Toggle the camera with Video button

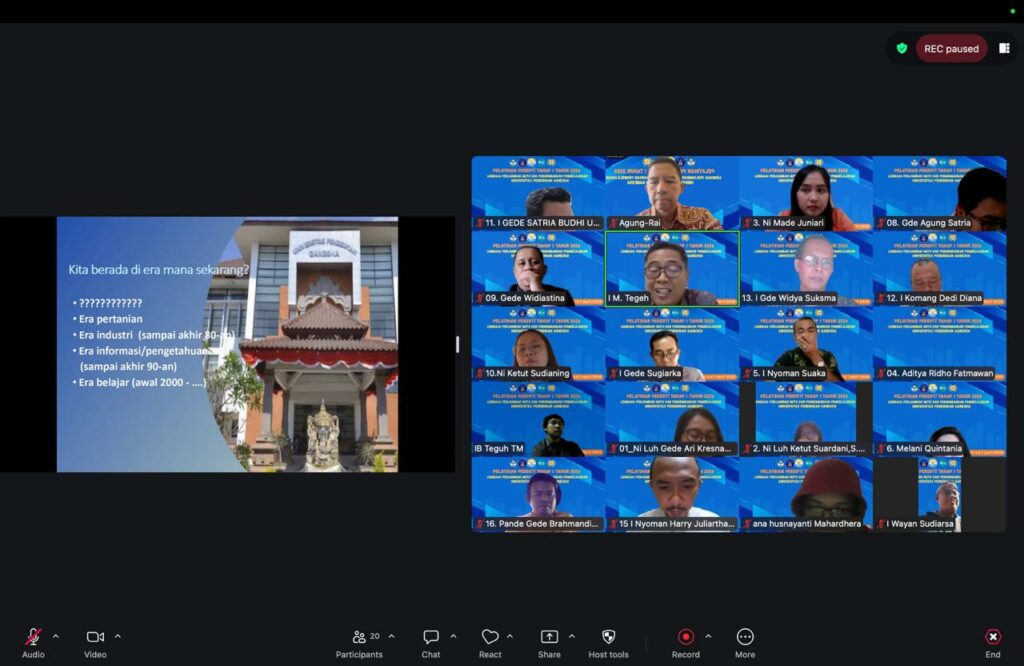(x=95, y=642)
